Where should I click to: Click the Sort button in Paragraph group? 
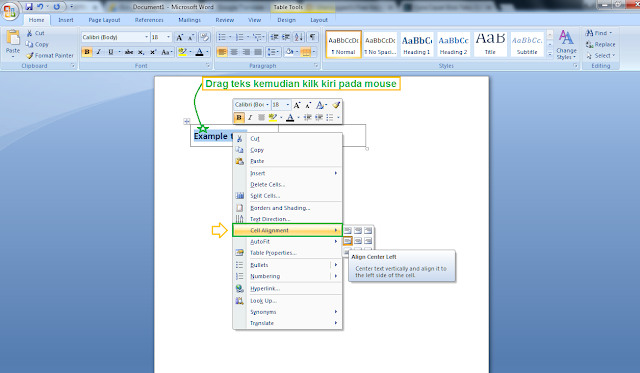click(299, 37)
